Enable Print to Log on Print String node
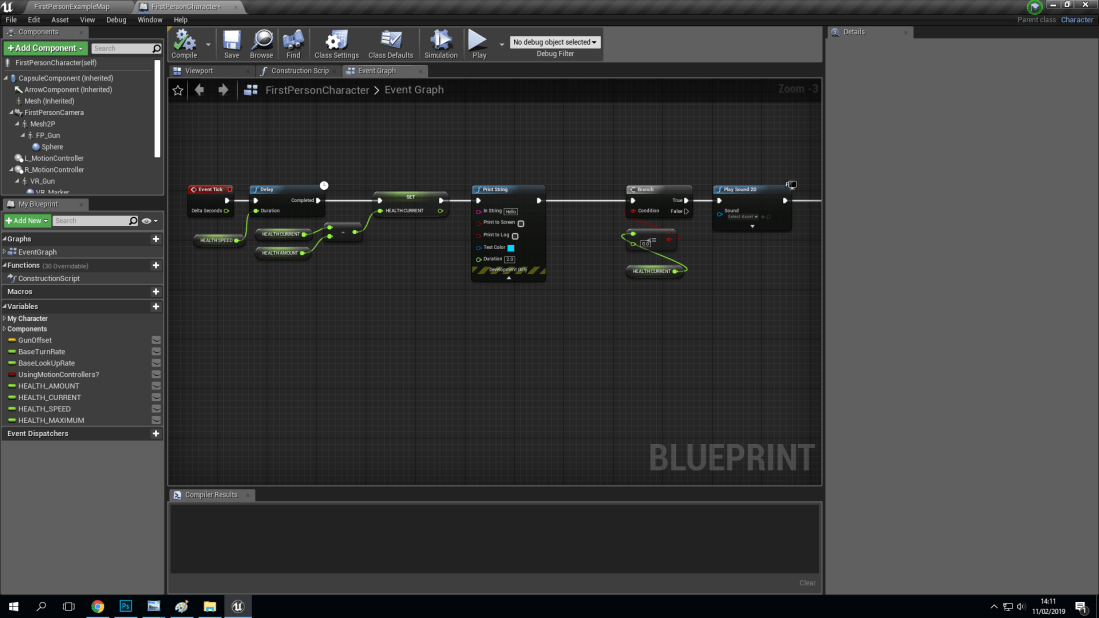Image resolution: width=1099 pixels, height=618 pixels. (x=516, y=237)
